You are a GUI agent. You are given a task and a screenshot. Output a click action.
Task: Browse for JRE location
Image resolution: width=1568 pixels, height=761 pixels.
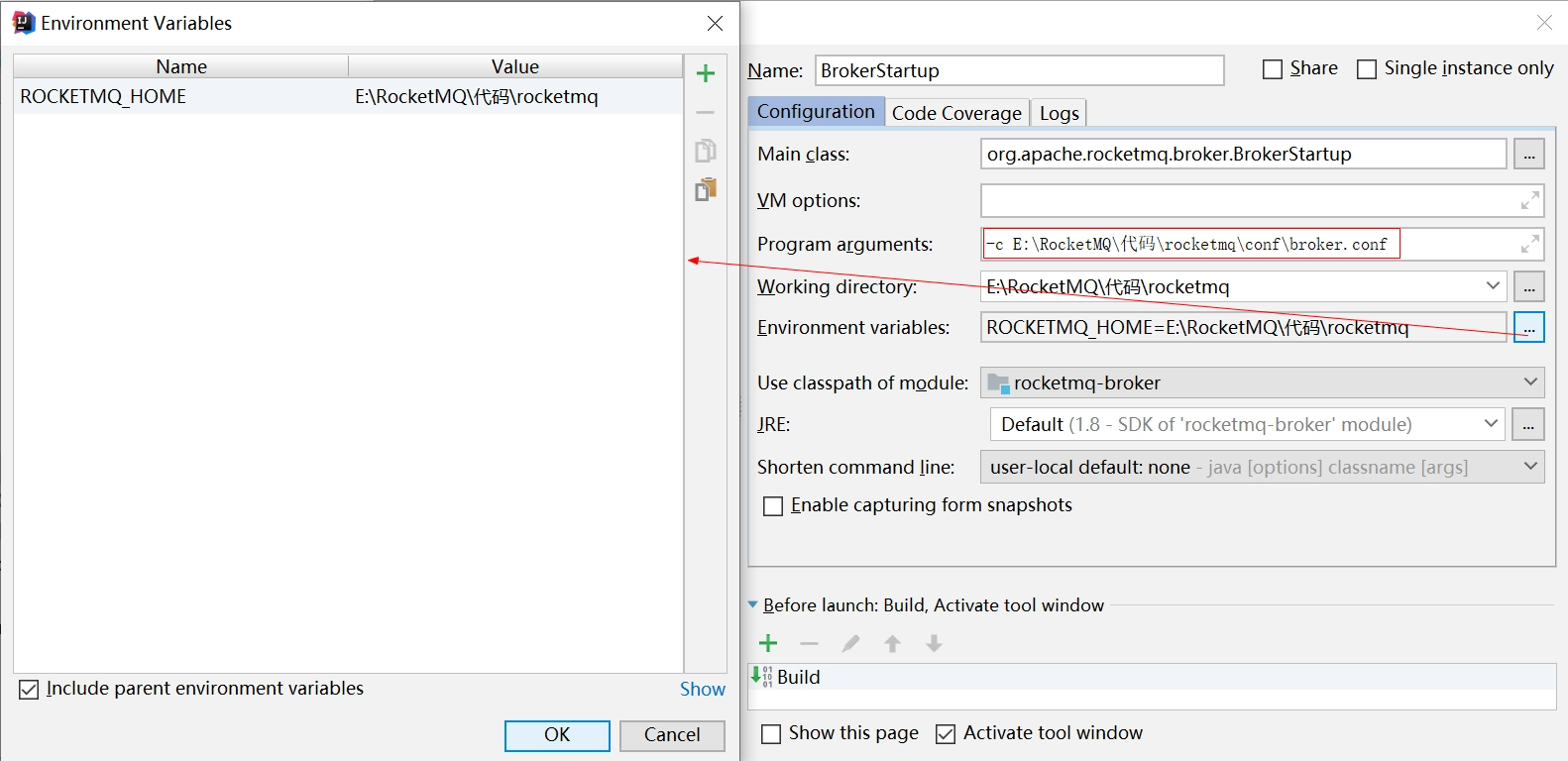point(1528,425)
